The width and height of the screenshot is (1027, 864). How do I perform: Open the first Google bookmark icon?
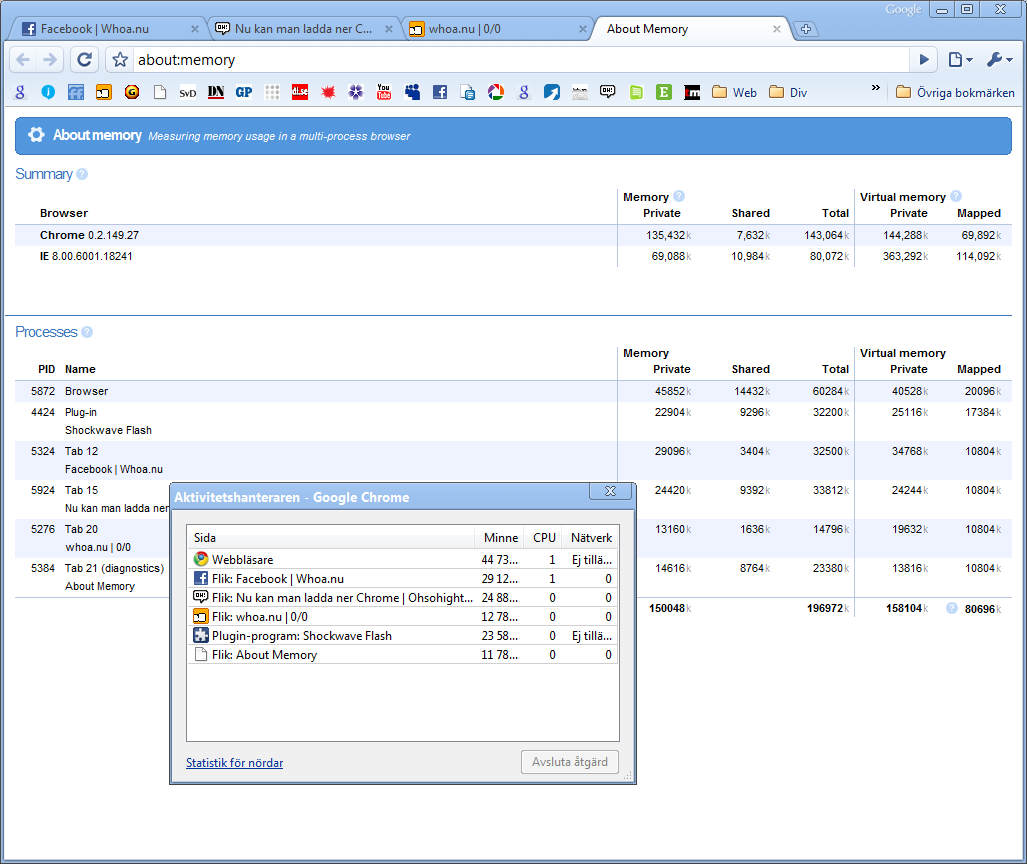[x=20, y=92]
